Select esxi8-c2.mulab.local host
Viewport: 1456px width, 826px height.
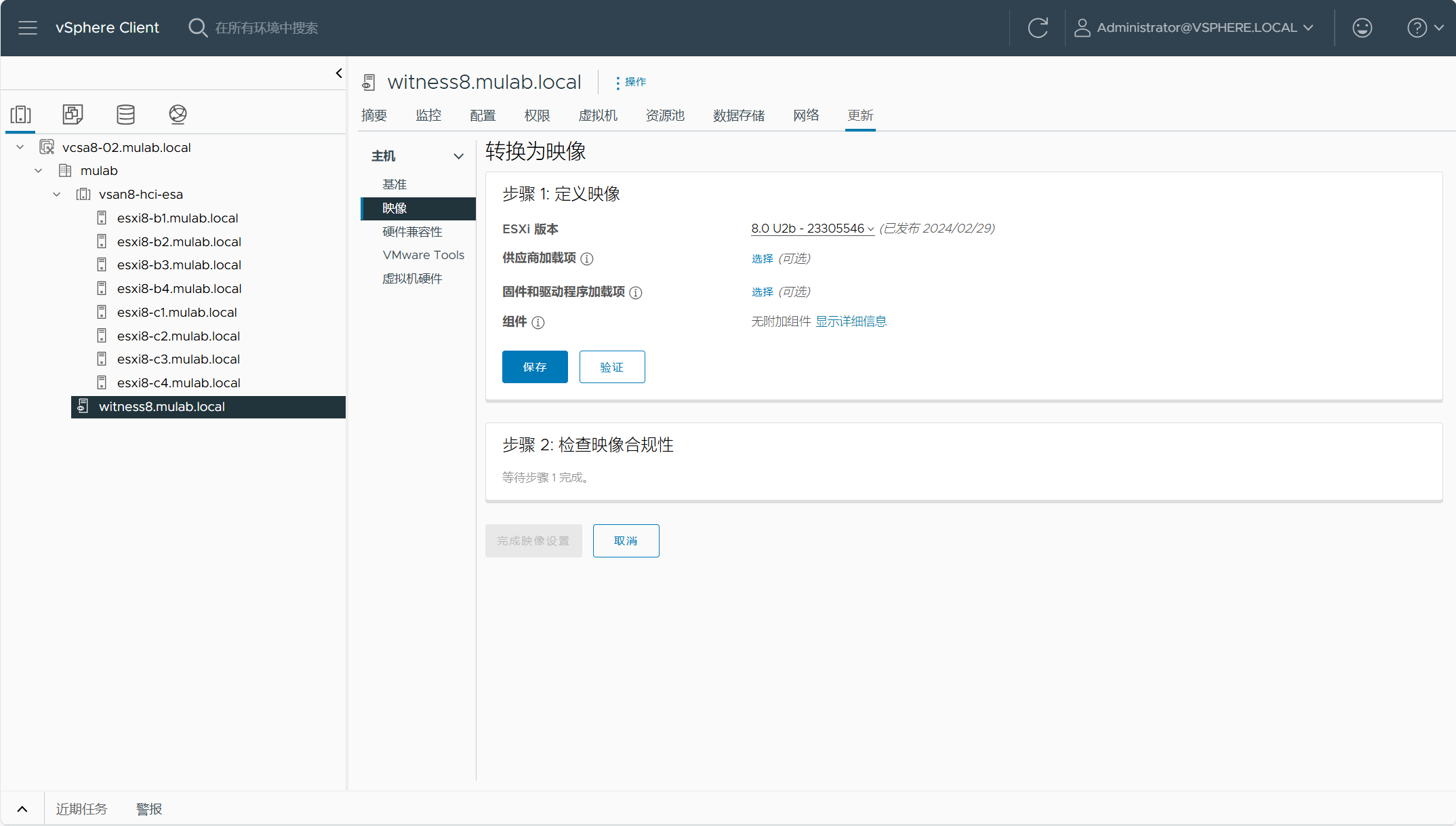(x=178, y=336)
